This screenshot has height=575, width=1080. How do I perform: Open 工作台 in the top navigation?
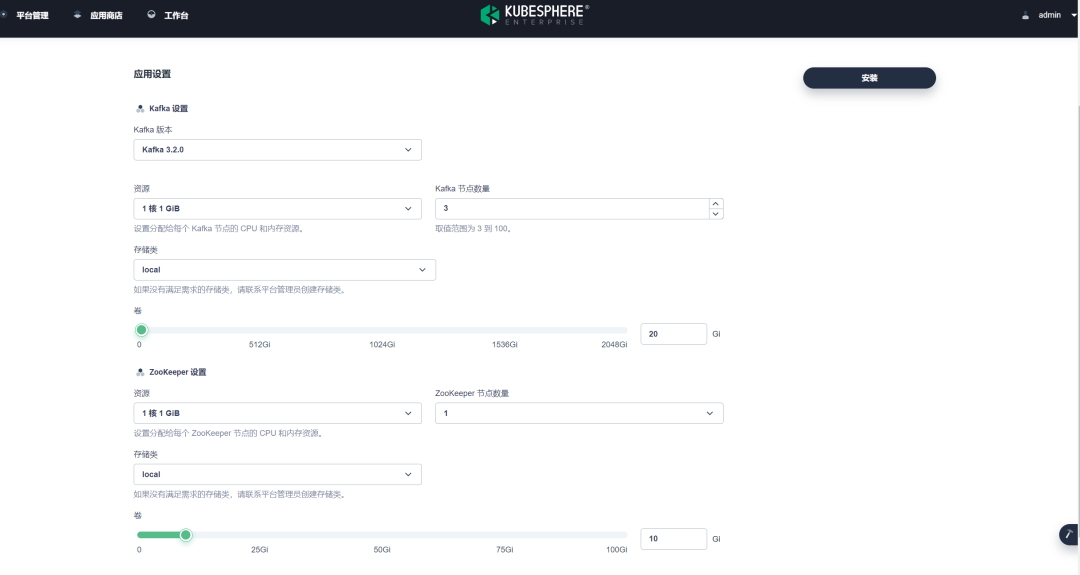tap(176, 15)
